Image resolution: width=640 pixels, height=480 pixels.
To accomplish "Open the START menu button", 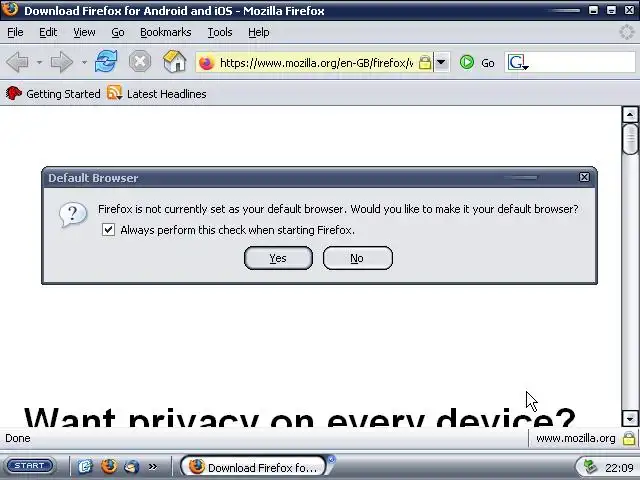I will click(x=29, y=466).
